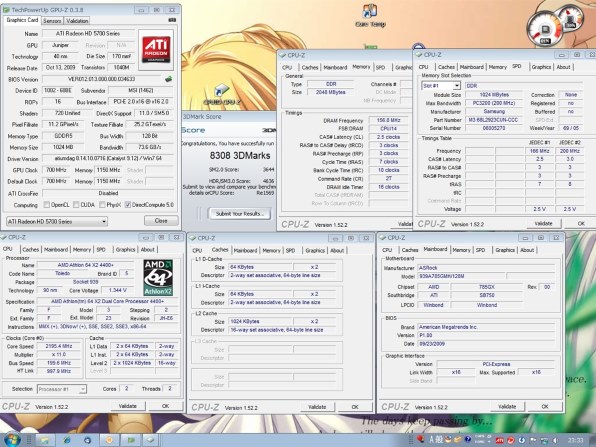This screenshot has height=447, width=596.
Task: Open the Graphics tab in the Mainboard CPU-Z window
Action: coord(505,250)
